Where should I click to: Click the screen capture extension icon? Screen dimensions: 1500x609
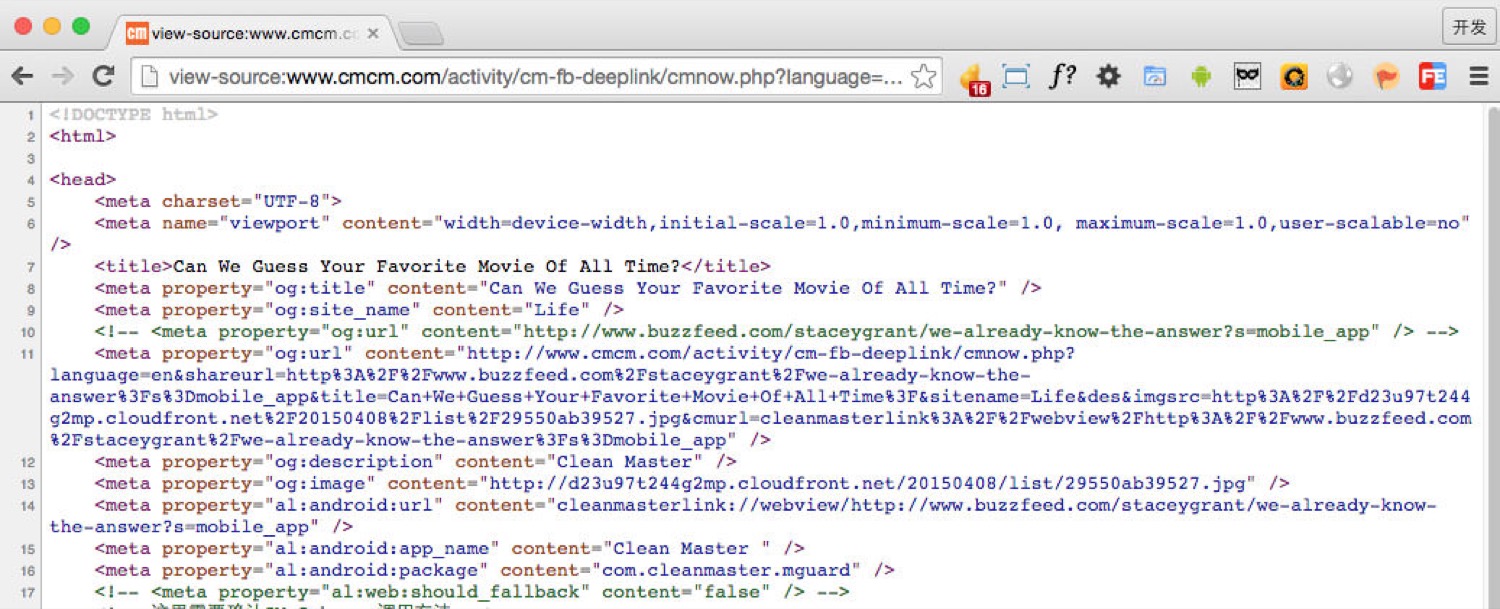pyautogui.click(x=1016, y=76)
